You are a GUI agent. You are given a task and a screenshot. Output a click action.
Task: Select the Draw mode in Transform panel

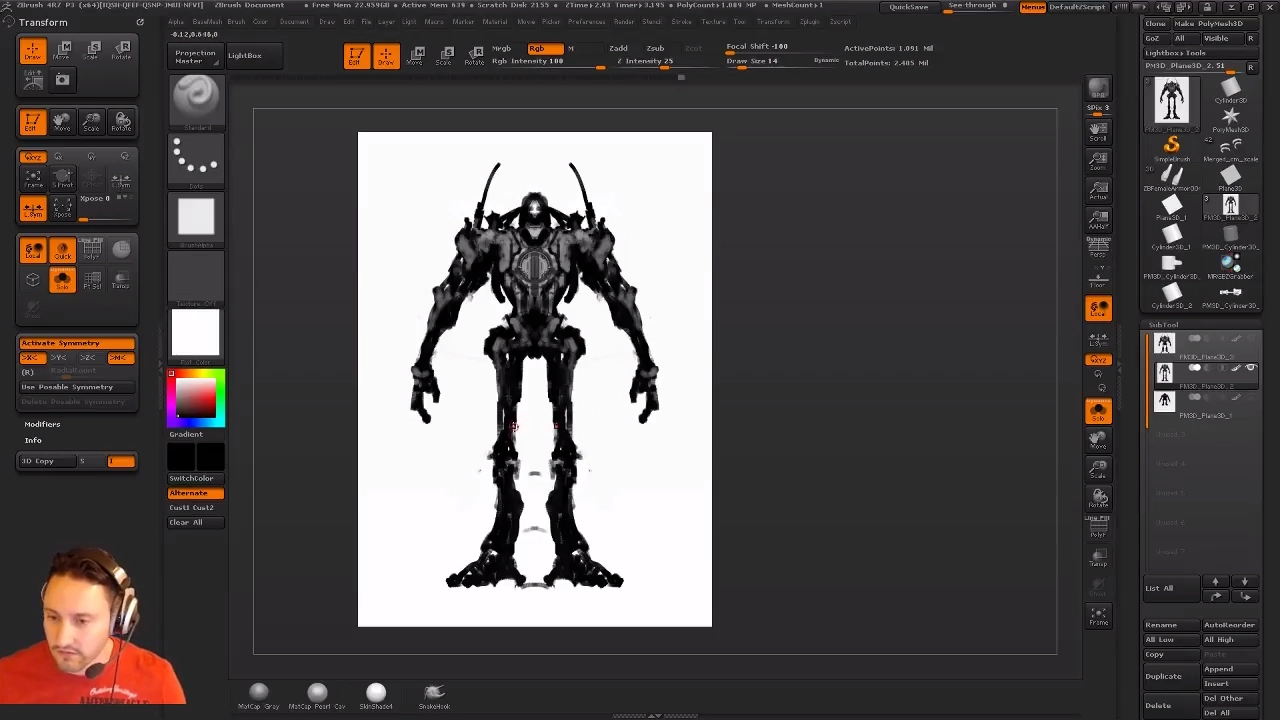pyautogui.click(x=32, y=50)
